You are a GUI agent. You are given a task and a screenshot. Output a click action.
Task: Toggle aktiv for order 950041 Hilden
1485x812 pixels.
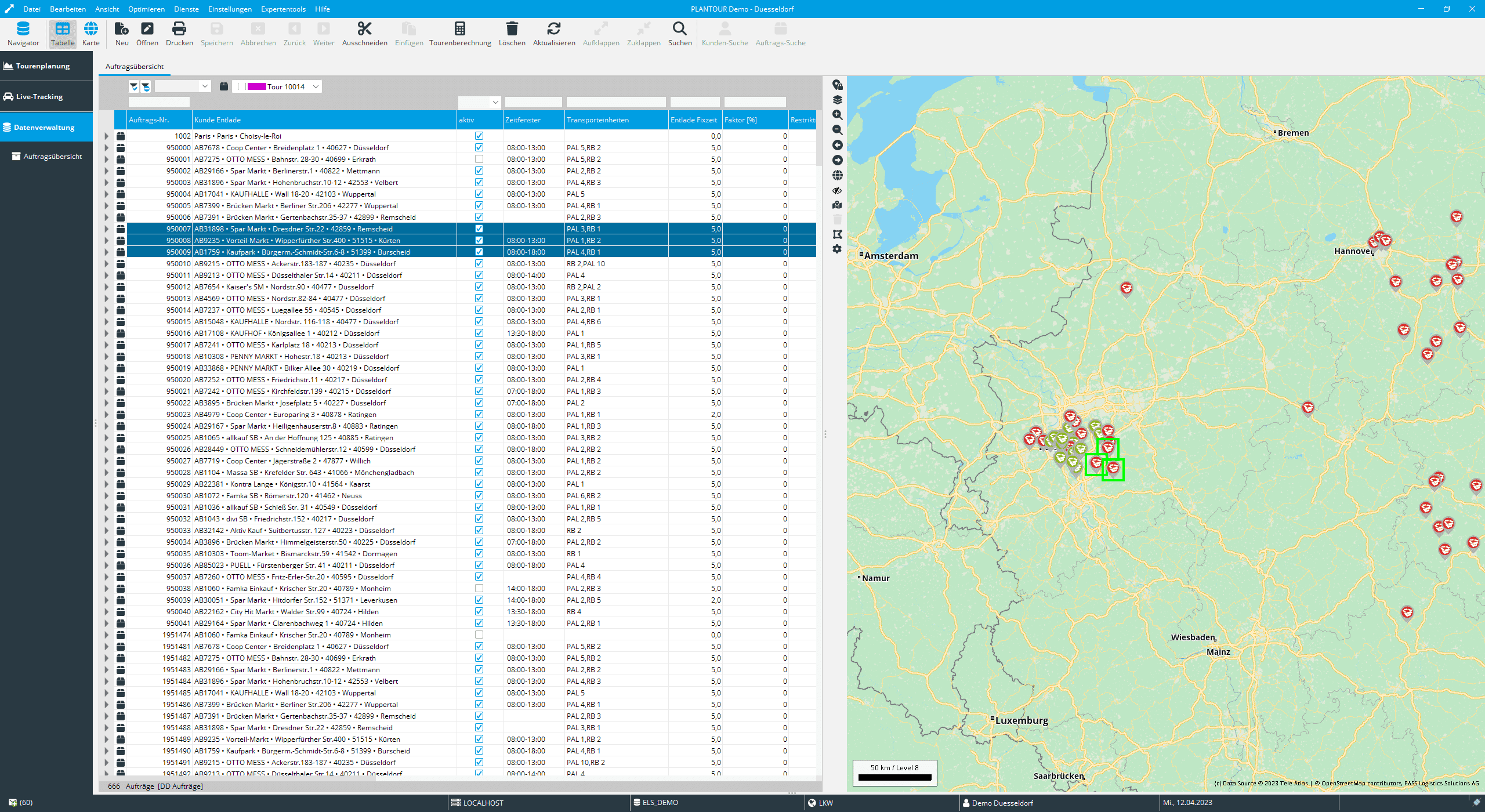(479, 623)
